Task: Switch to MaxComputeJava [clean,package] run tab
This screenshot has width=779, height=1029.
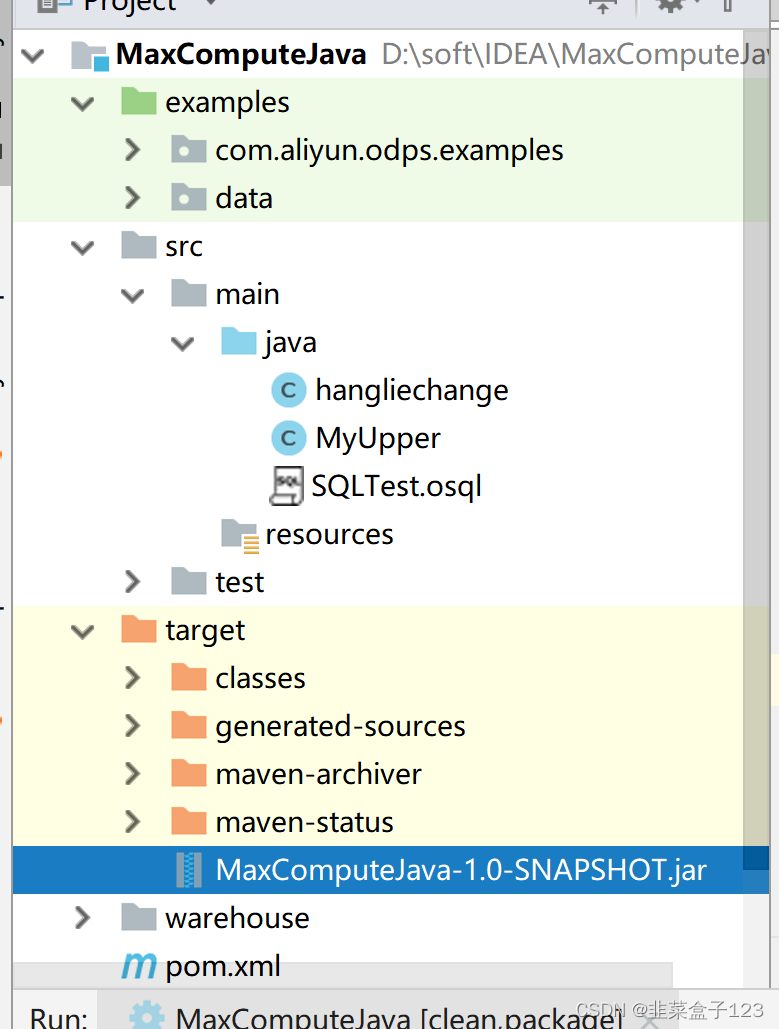Action: (x=398, y=1017)
